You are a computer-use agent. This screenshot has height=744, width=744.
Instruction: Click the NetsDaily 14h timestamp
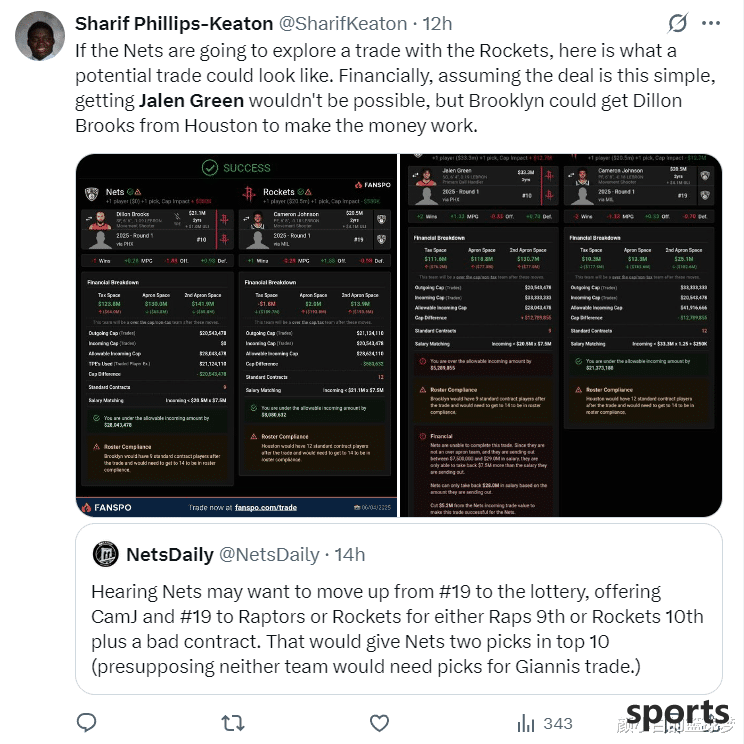(350, 554)
